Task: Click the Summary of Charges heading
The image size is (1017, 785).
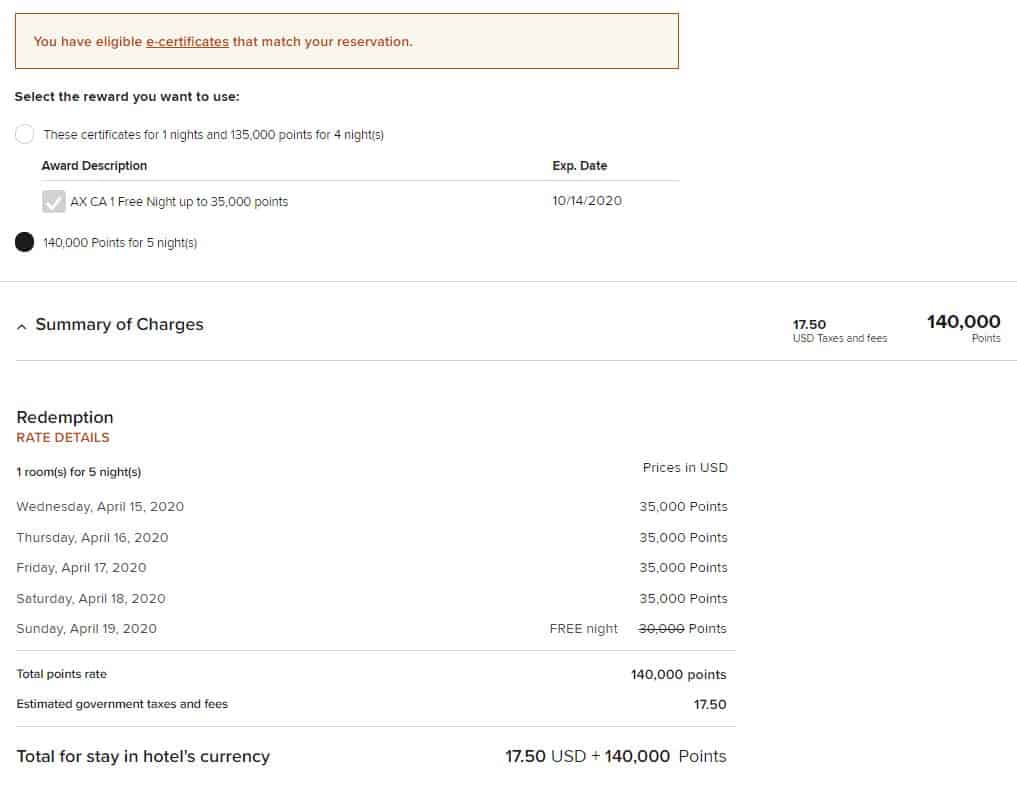Action: pos(120,324)
